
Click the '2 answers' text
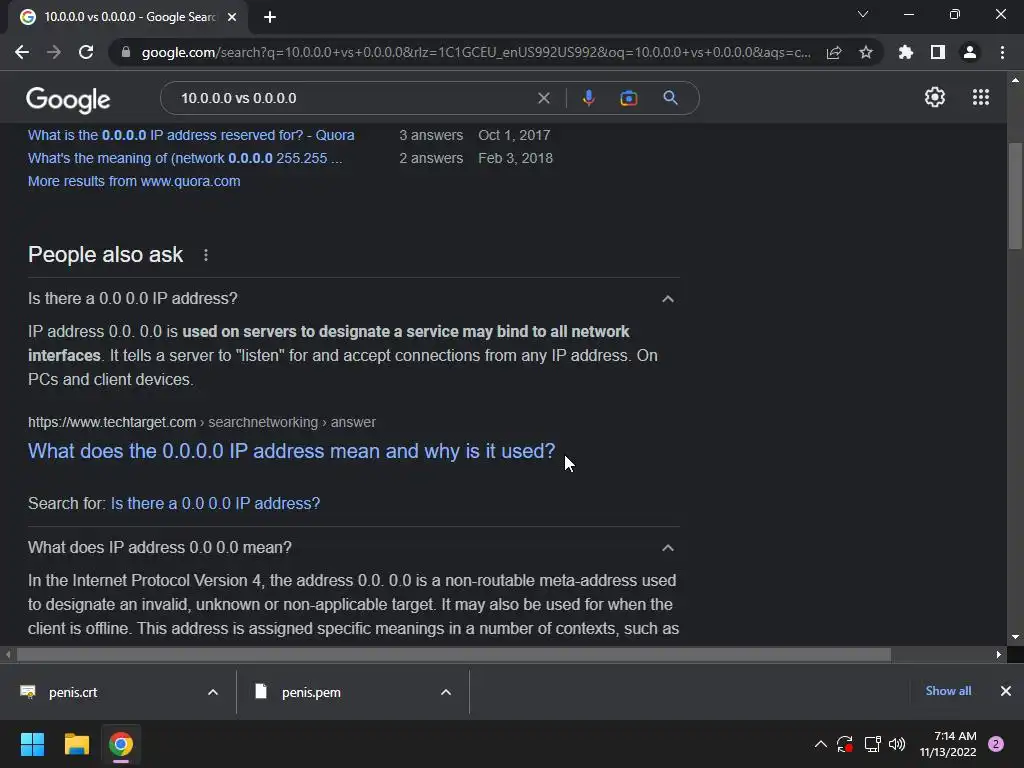click(x=431, y=158)
